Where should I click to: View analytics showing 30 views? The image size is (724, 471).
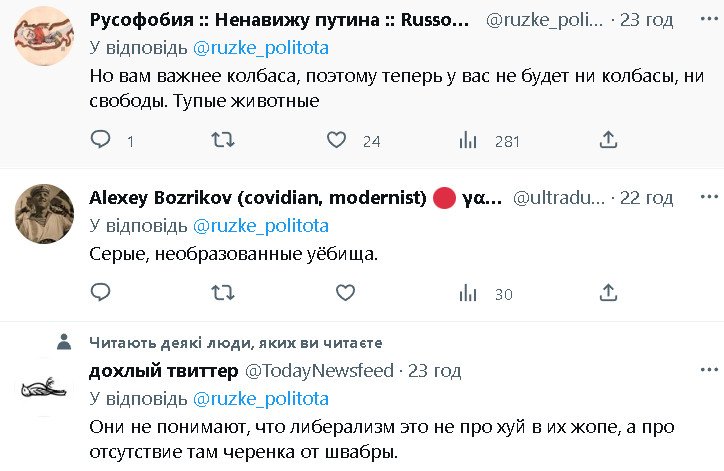[468, 293]
